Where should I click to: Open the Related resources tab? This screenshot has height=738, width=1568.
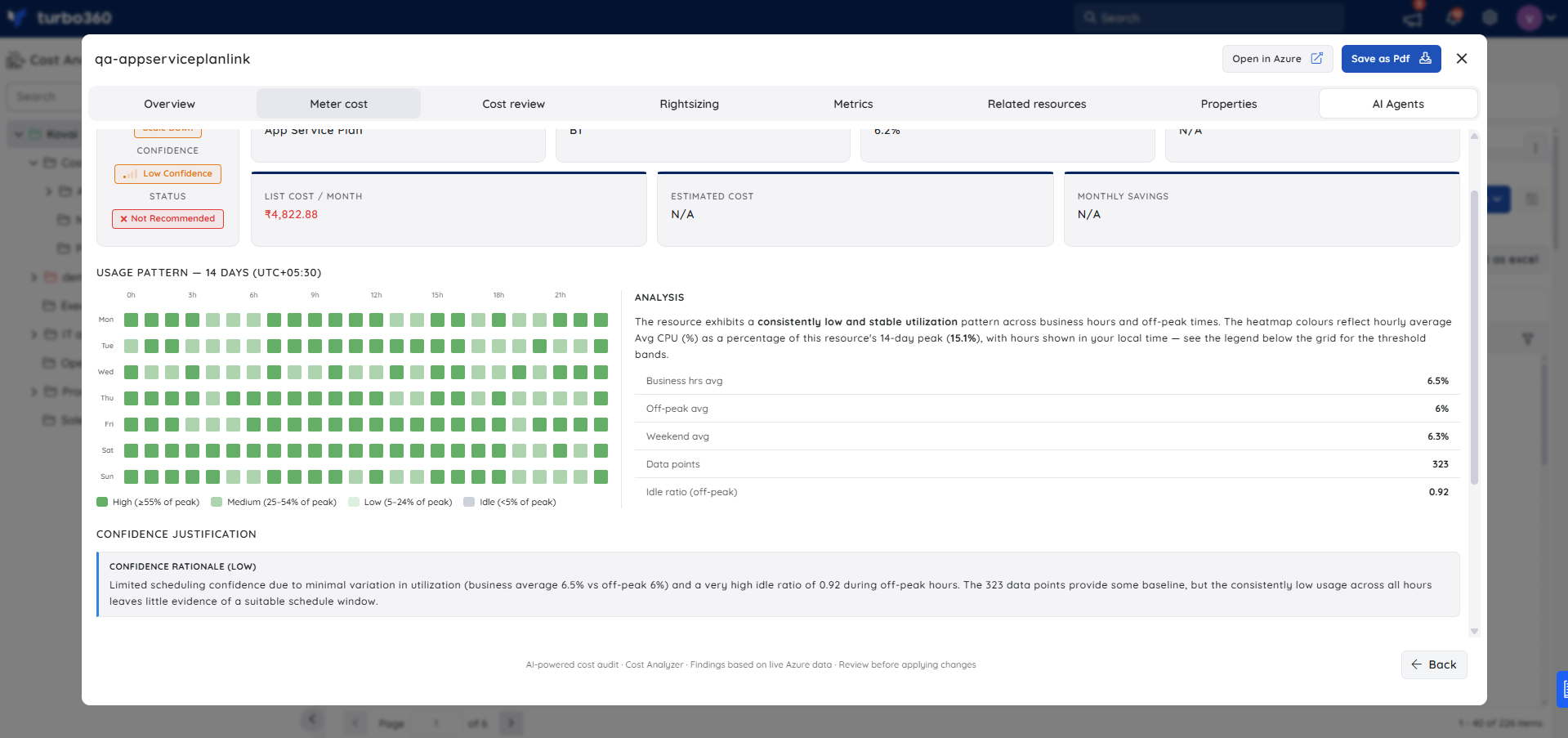coord(1036,104)
